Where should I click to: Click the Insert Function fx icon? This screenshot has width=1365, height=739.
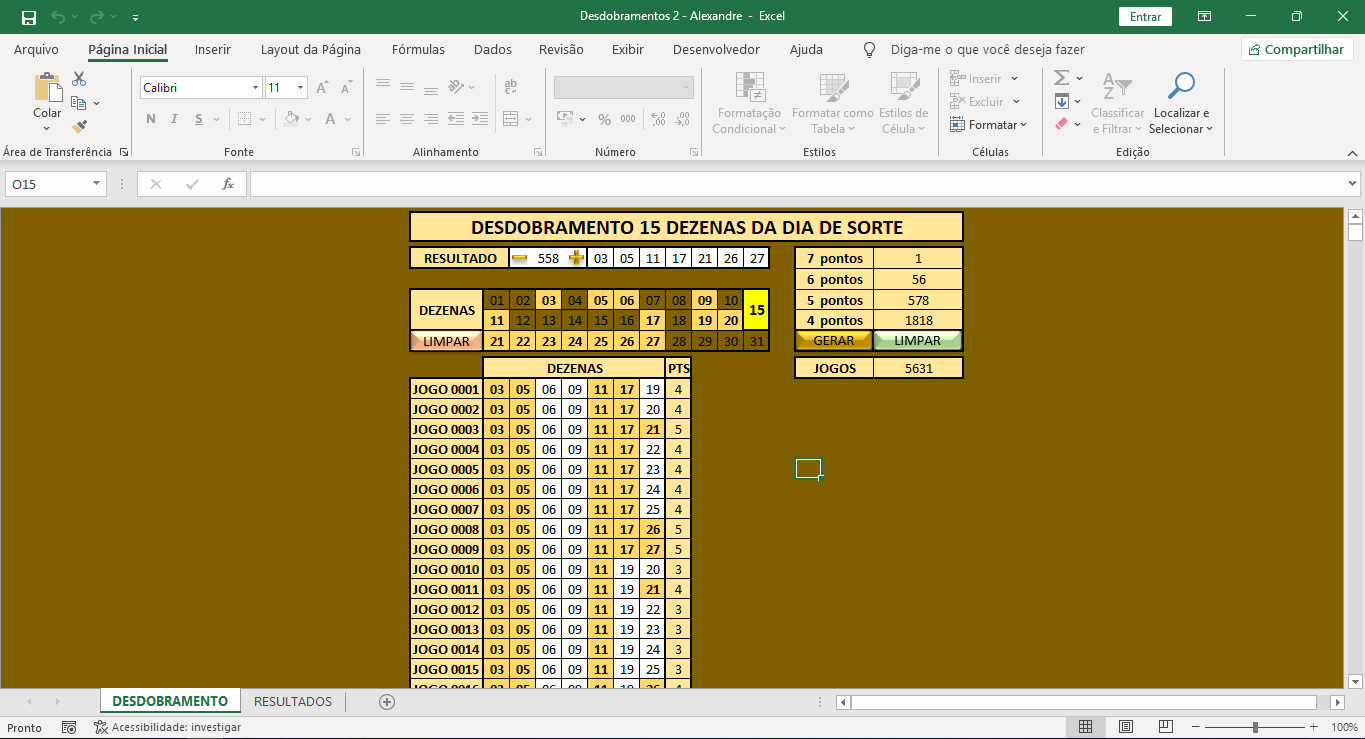tap(228, 184)
